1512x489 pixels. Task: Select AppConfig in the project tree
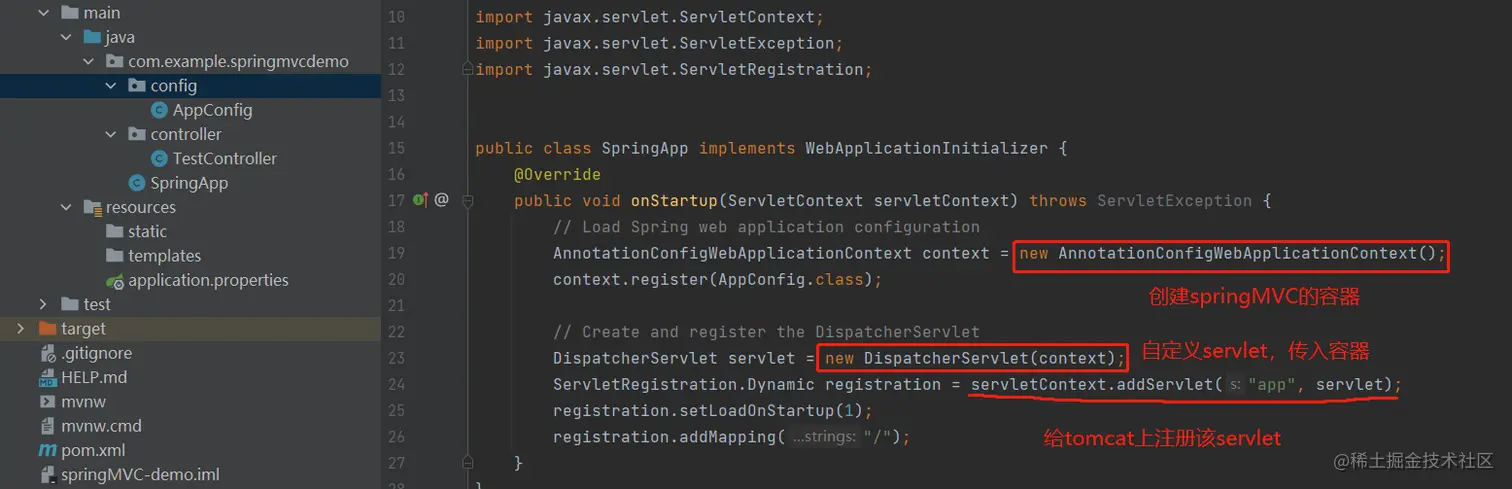click(212, 110)
